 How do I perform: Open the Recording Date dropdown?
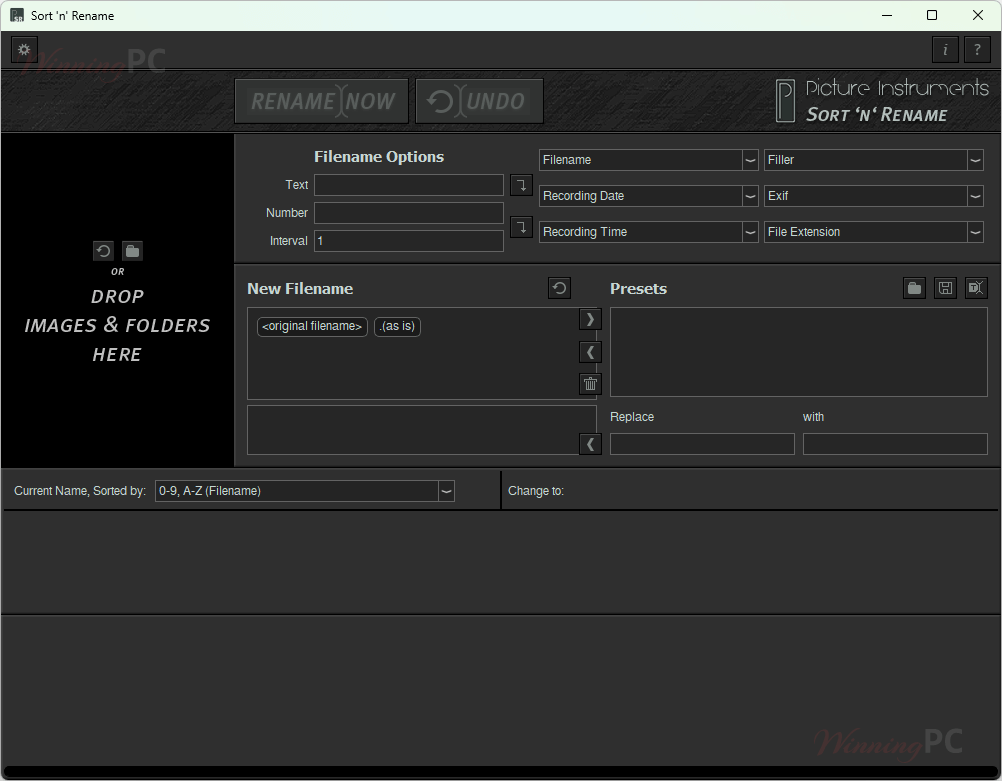750,196
